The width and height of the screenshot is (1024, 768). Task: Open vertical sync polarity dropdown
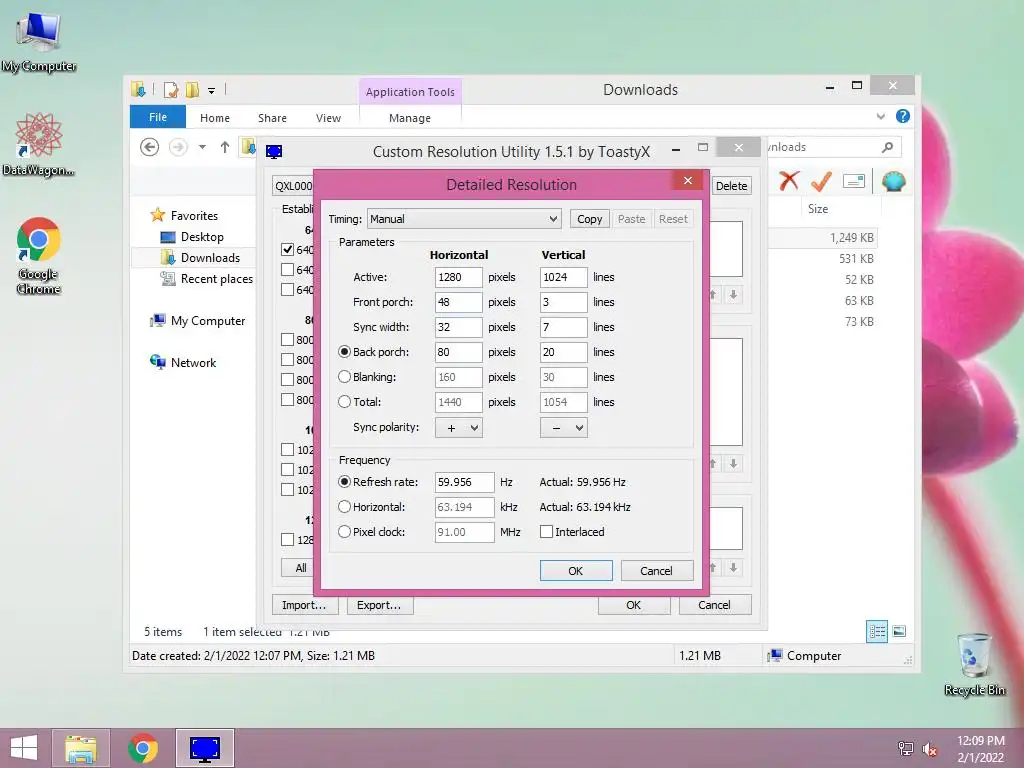(x=564, y=428)
